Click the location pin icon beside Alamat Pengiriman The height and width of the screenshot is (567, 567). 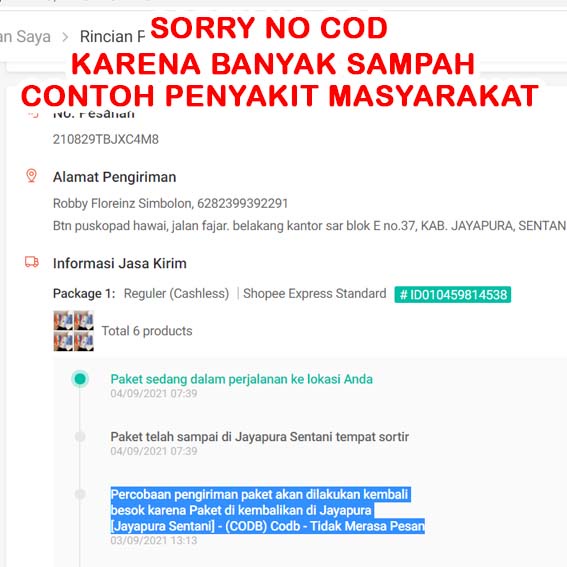31,176
